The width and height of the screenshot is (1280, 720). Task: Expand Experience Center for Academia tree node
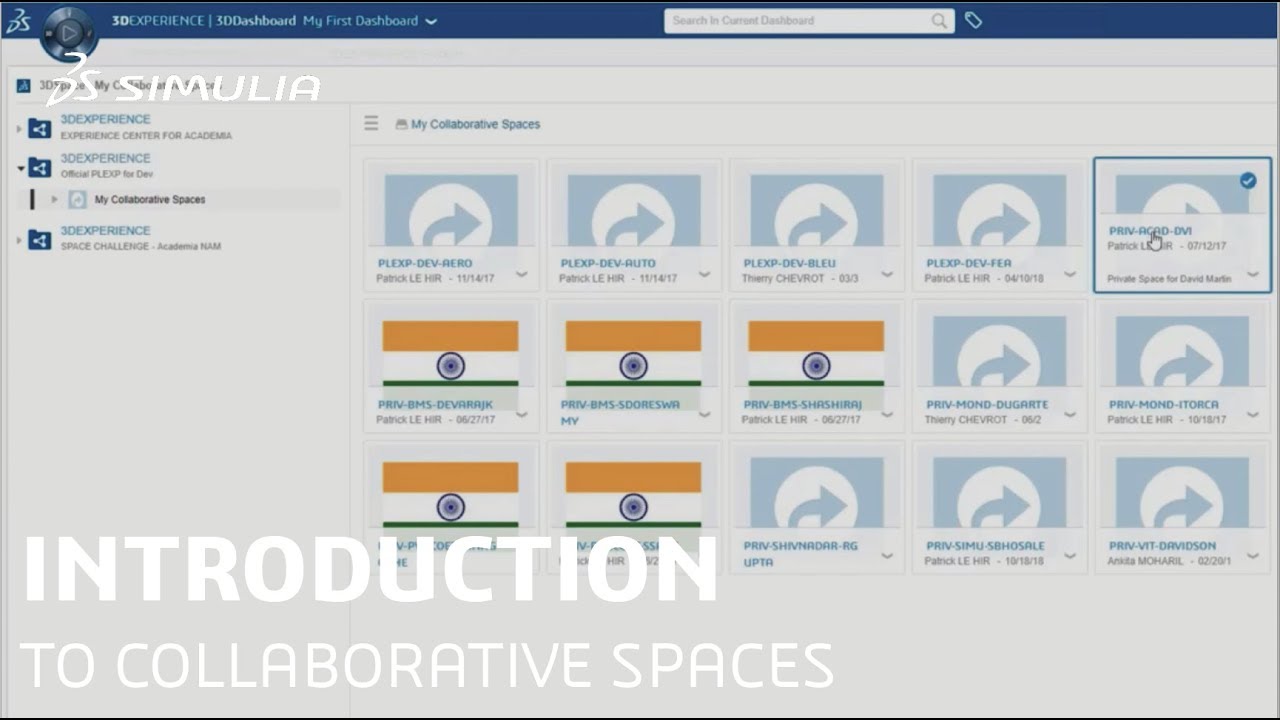(x=19, y=129)
